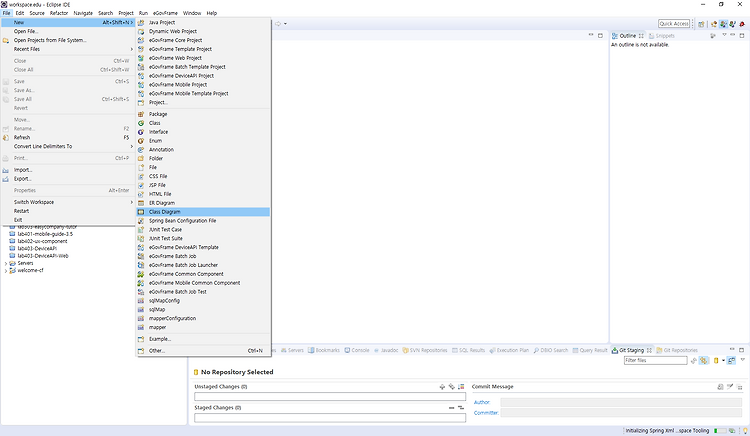Screen dimensions: 750x436
Task: Open Projects from File System entry
Action: [68, 40]
